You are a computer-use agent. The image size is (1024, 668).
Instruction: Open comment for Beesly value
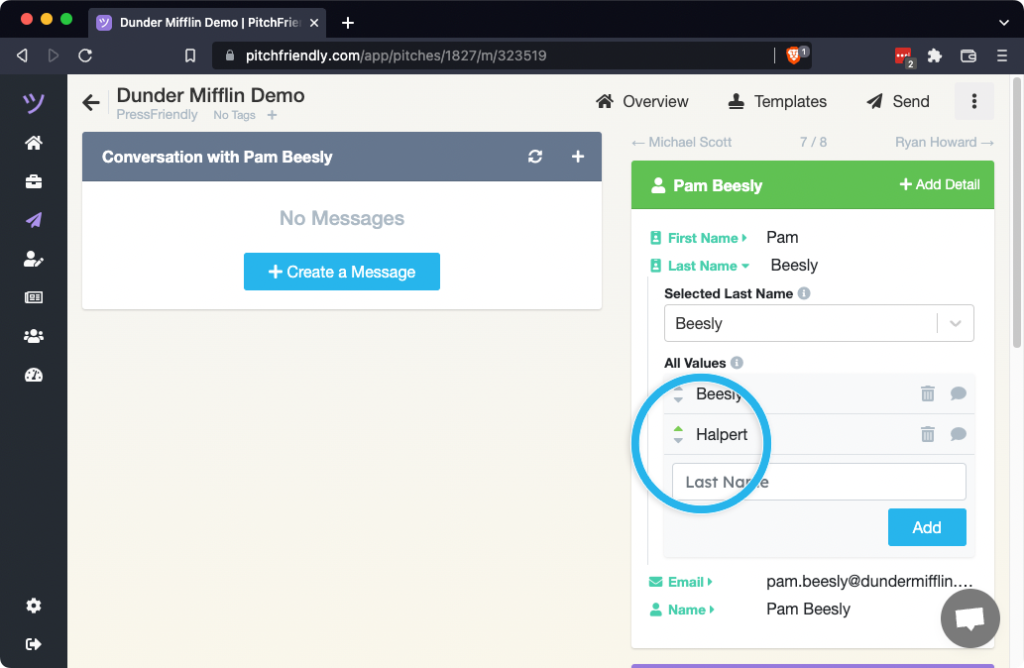(x=958, y=394)
